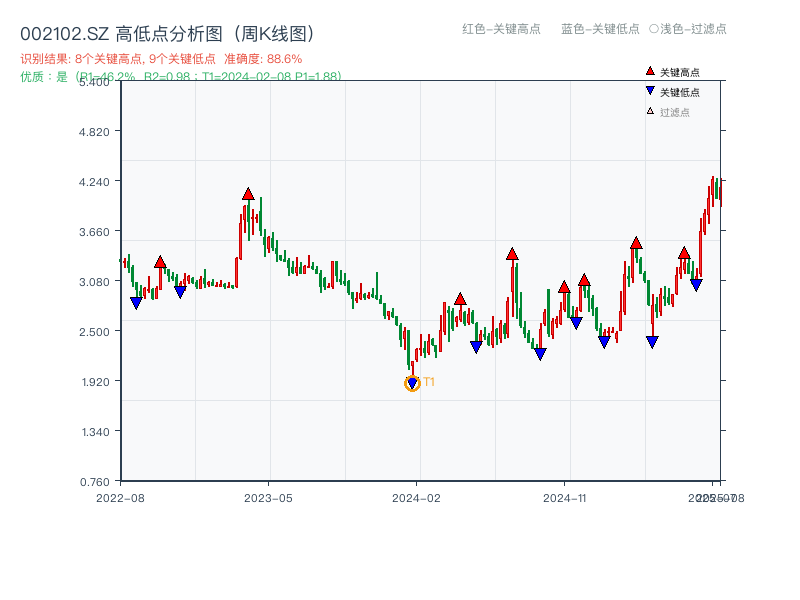Click y-axis label 0.760
800x600 pixels.
tap(95, 482)
